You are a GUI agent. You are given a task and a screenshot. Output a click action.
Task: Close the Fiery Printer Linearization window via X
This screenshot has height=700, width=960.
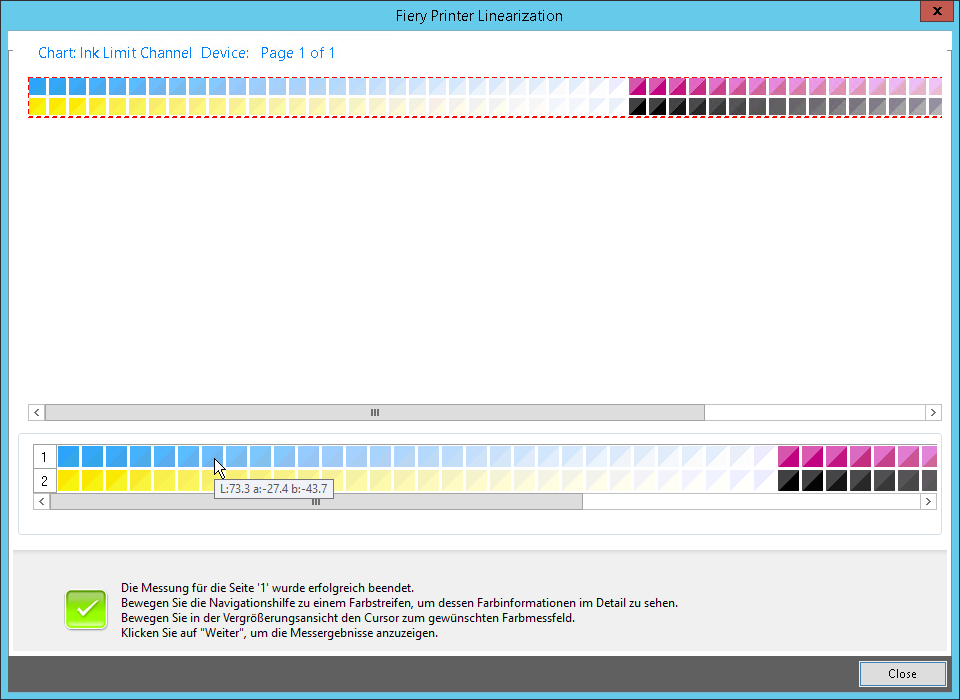(937, 10)
